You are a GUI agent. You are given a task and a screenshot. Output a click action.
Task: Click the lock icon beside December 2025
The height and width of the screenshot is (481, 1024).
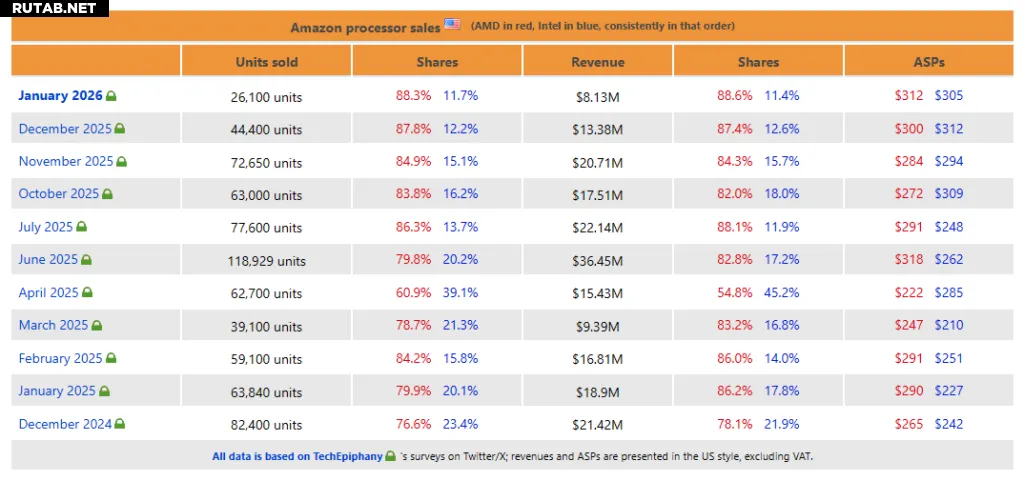[x=120, y=129]
